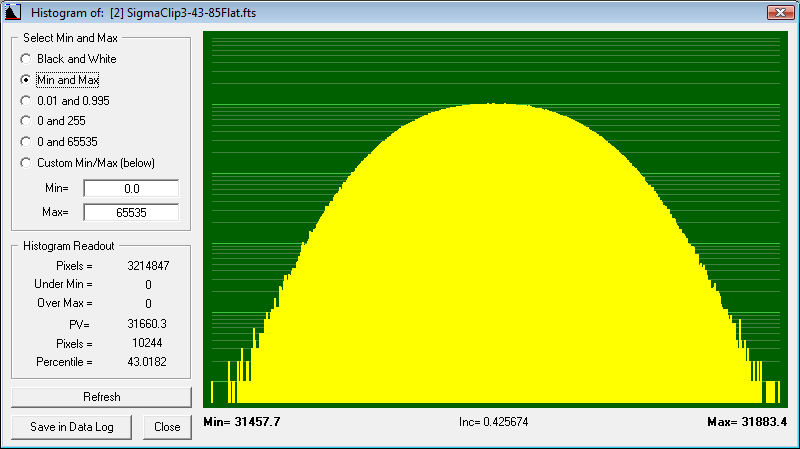This screenshot has width=800, height=449.
Task: Click the Percentile readout value 43.0182
Action: pyautogui.click(x=148, y=361)
